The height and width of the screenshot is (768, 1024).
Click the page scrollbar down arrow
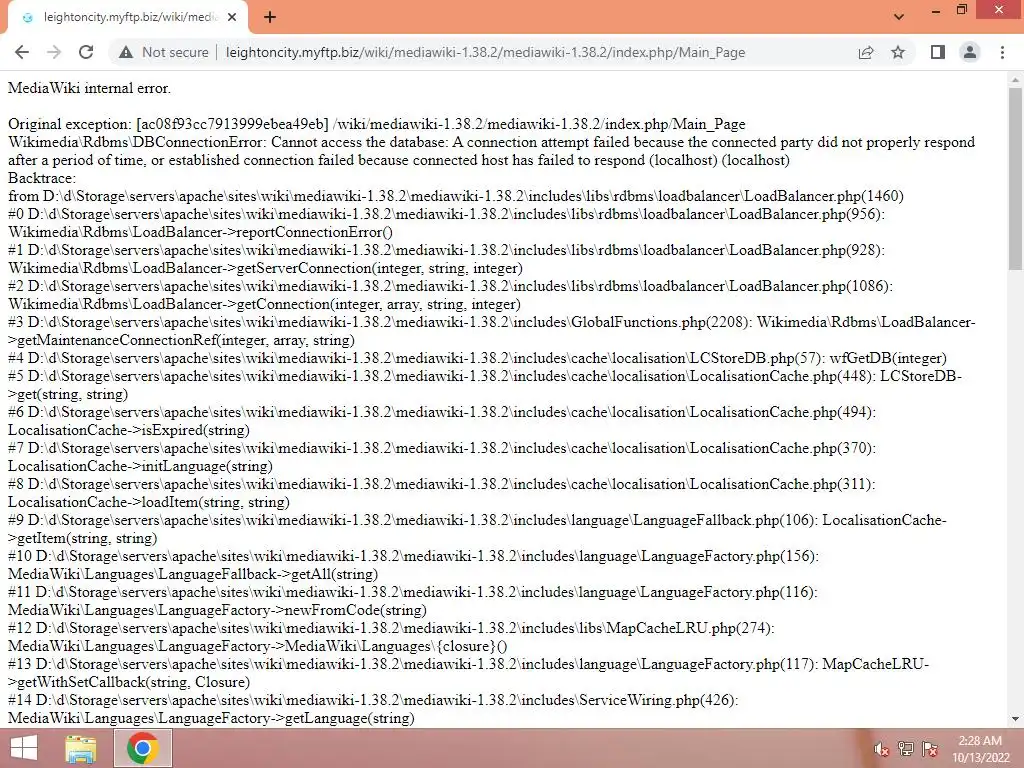coord(1015,719)
